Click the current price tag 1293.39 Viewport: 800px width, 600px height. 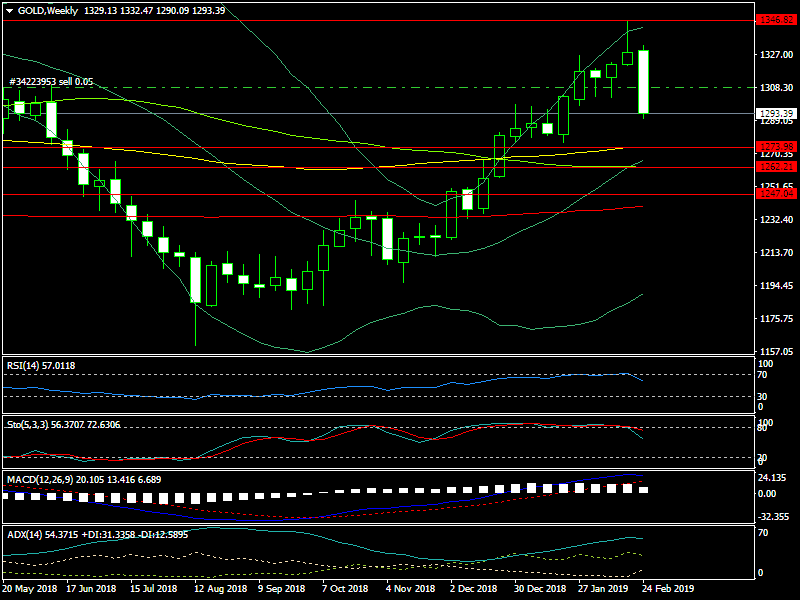[x=777, y=113]
